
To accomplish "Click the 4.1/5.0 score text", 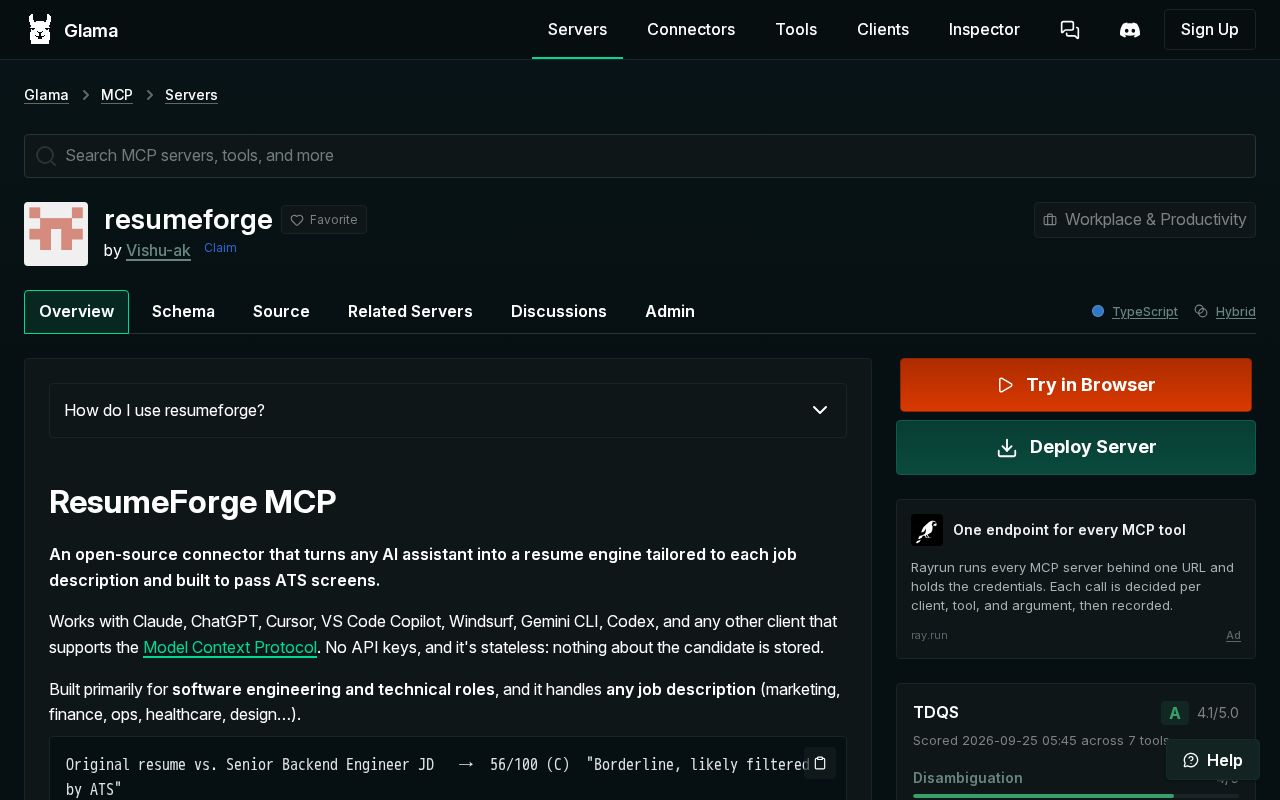I will point(1218,713).
